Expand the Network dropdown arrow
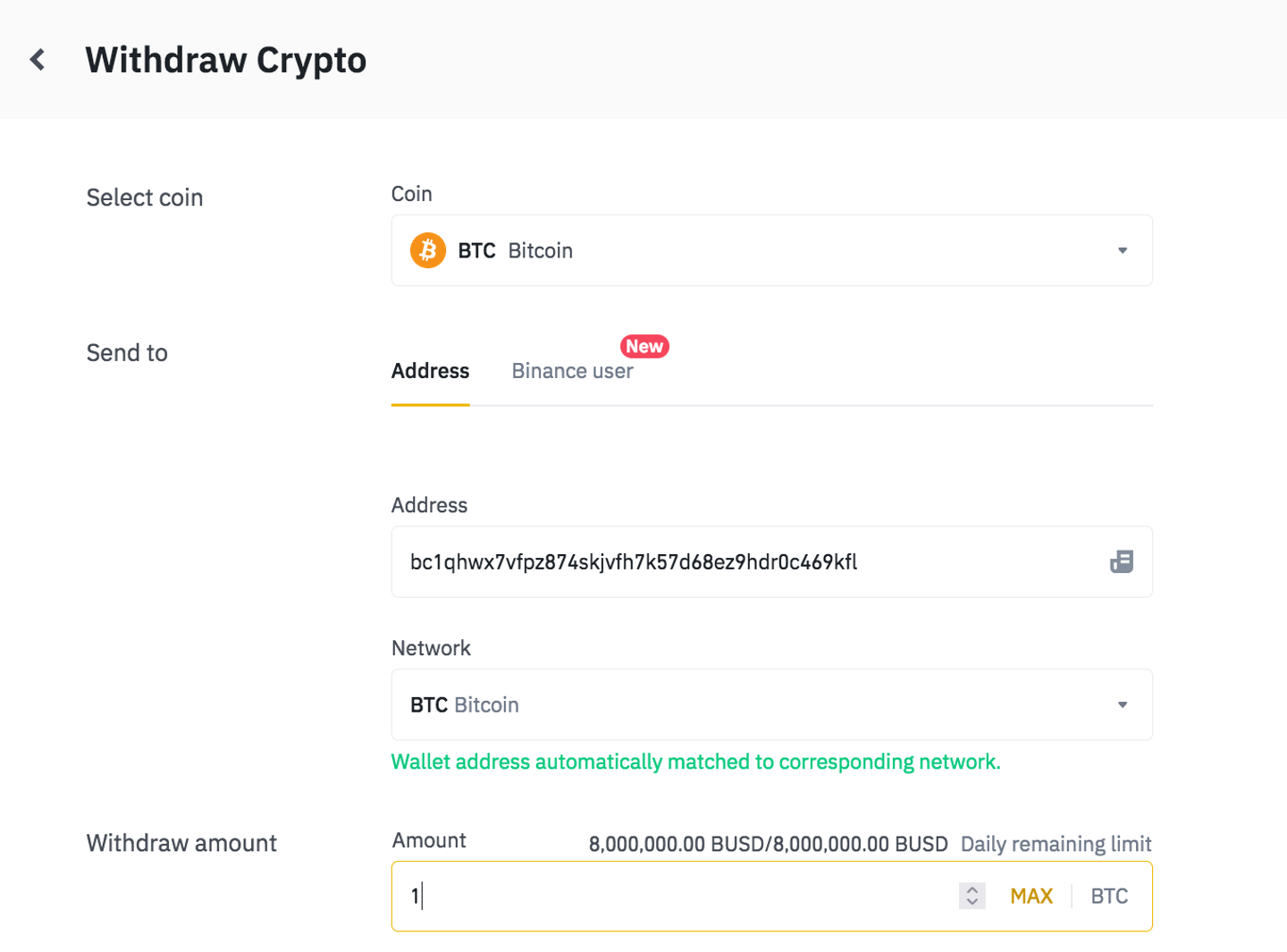Viewport: 1287px width, 952px height. tap(1123, 704)
